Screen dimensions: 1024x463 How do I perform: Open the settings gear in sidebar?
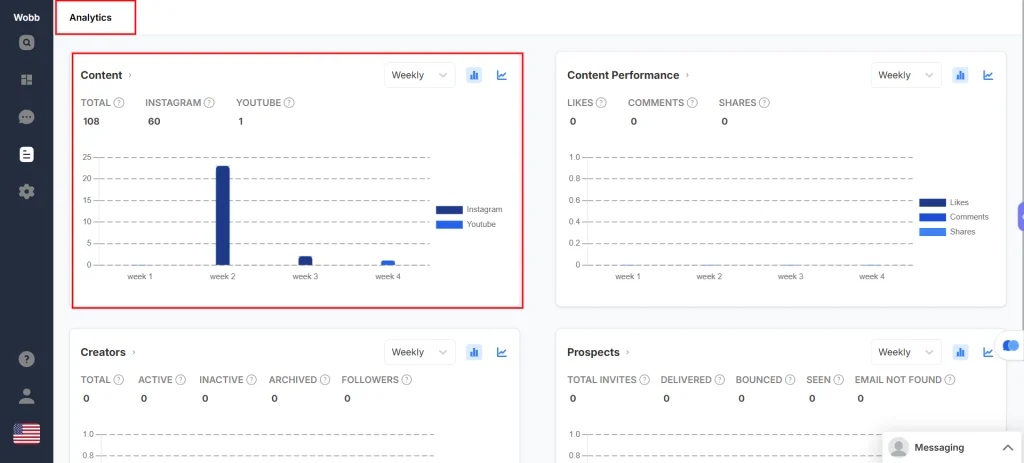(x=26, y=191)
